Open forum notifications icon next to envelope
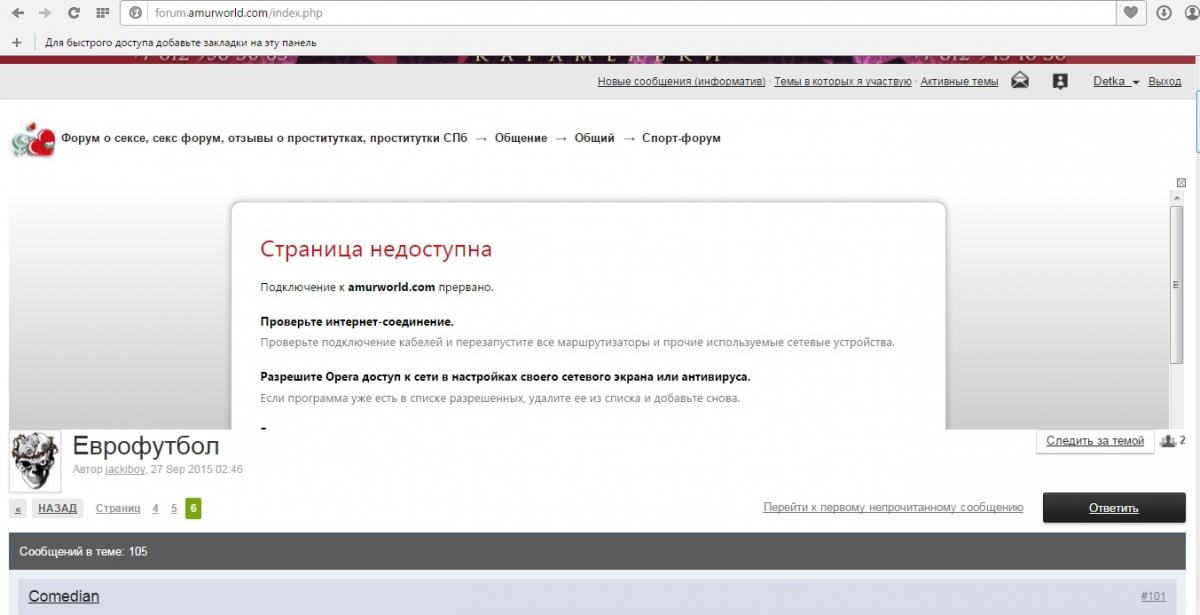This screenshot has height=615, width=1200. tap(1060, 81)
